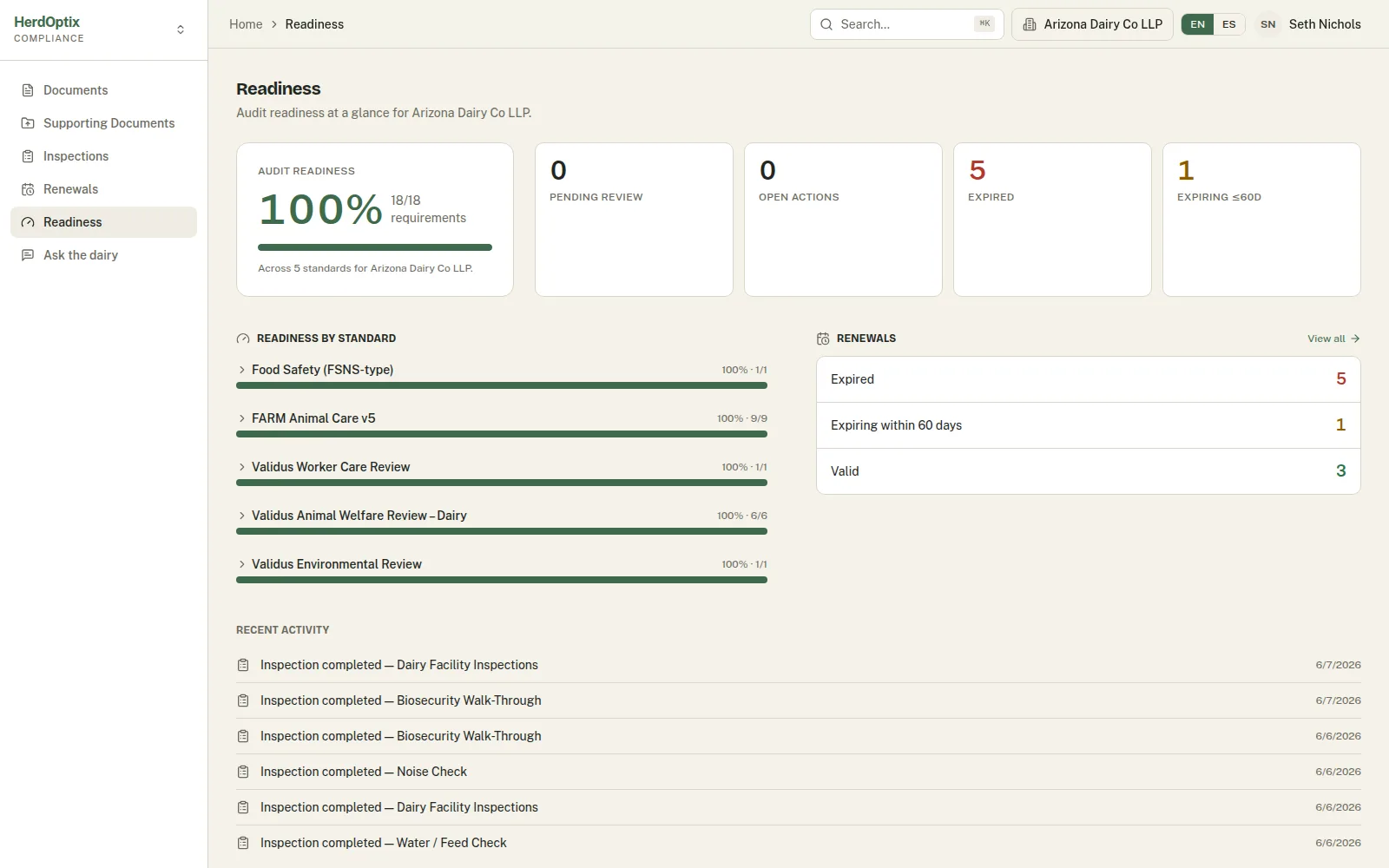Expand Validus Animal Welfare Review – Dairy
The image size is (1389, 868).
pos(241,516)
